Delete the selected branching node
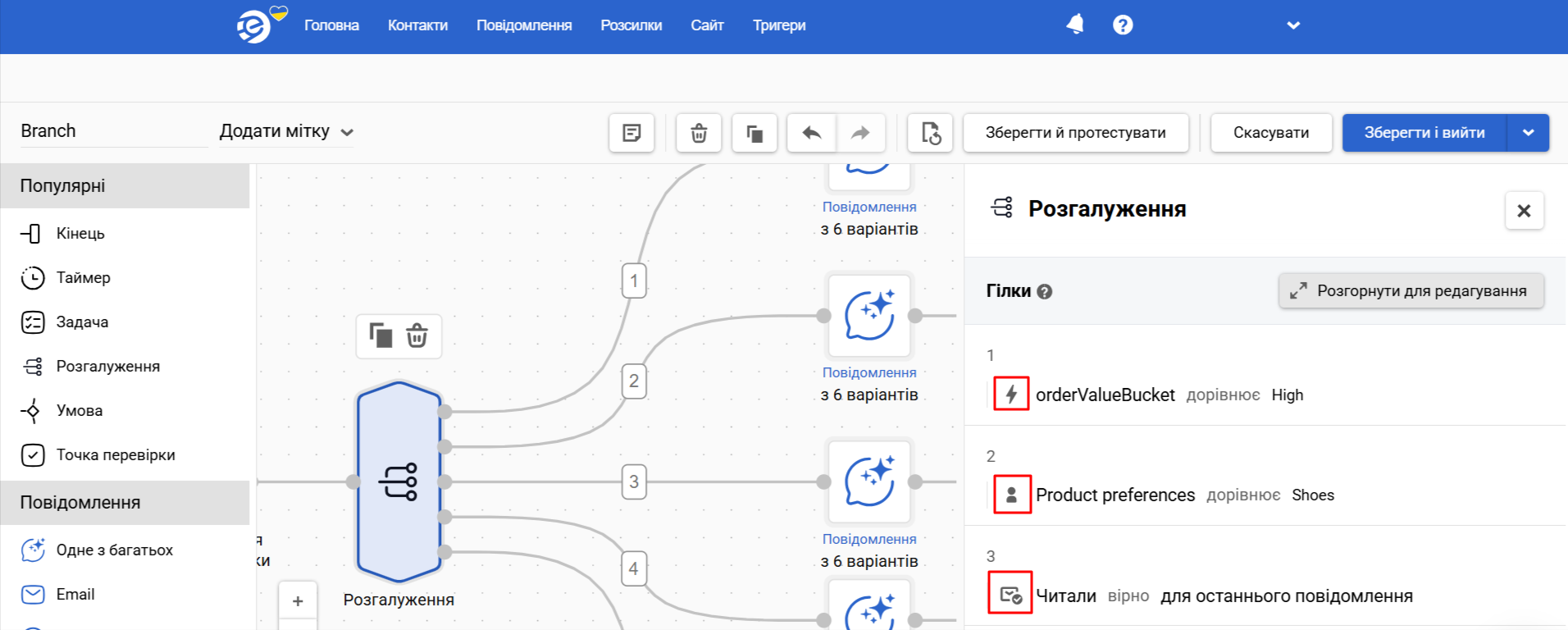Screen dimensions: 1568x630 pyautogui.click(x=417, y=336)
